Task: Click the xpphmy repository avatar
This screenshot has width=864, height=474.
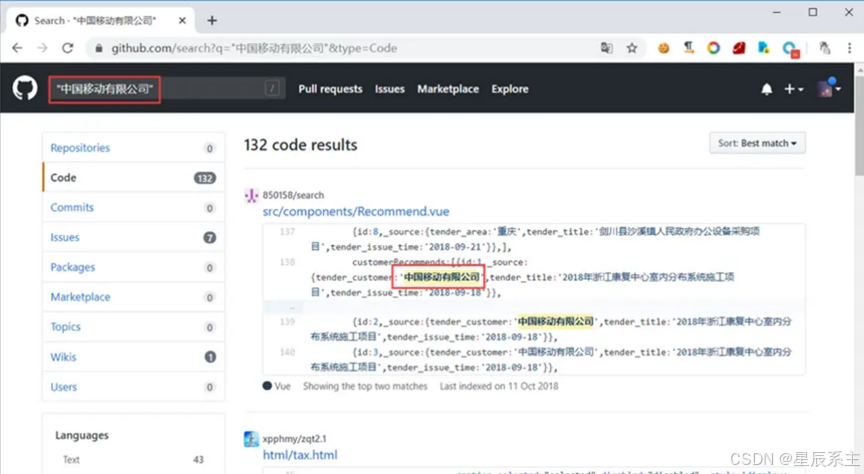Action: coord(251,439)
